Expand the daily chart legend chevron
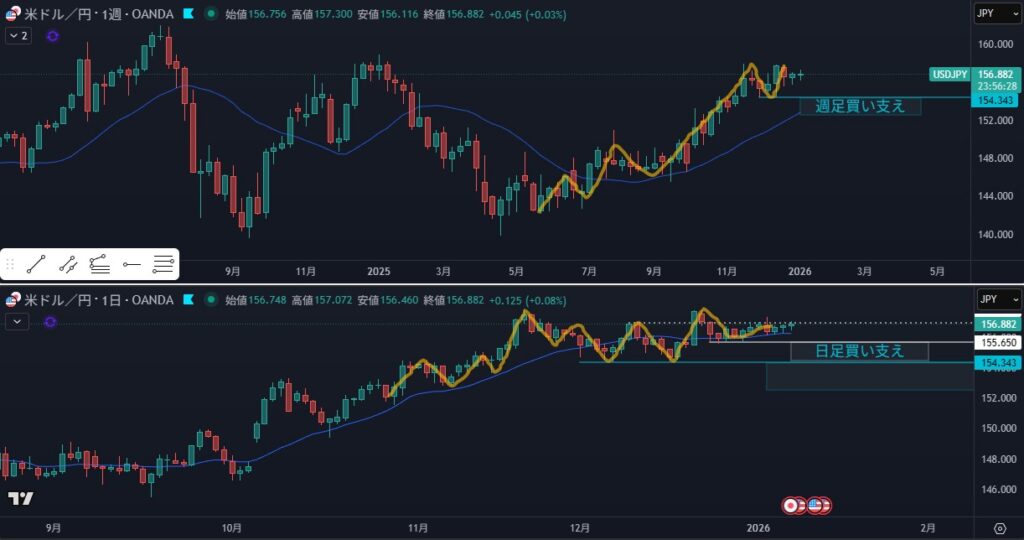 click(x=18, y=321)
